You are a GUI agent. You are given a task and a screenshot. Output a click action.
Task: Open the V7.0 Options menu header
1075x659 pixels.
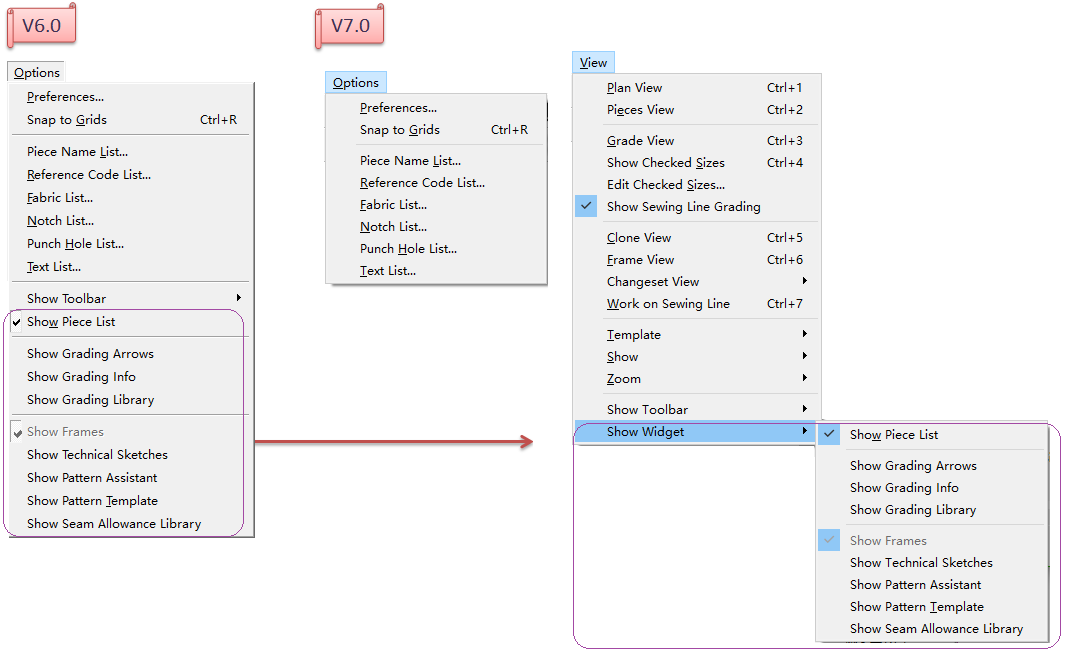[x=356, y=83]
